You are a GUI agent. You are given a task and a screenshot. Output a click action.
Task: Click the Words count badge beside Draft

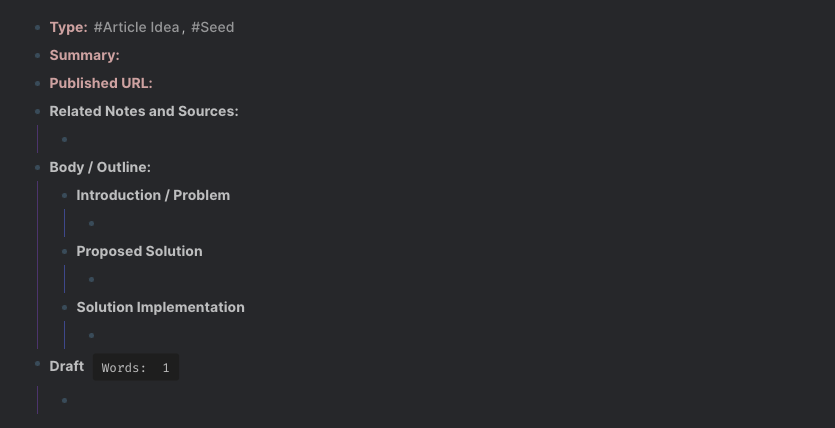point(136,368)
